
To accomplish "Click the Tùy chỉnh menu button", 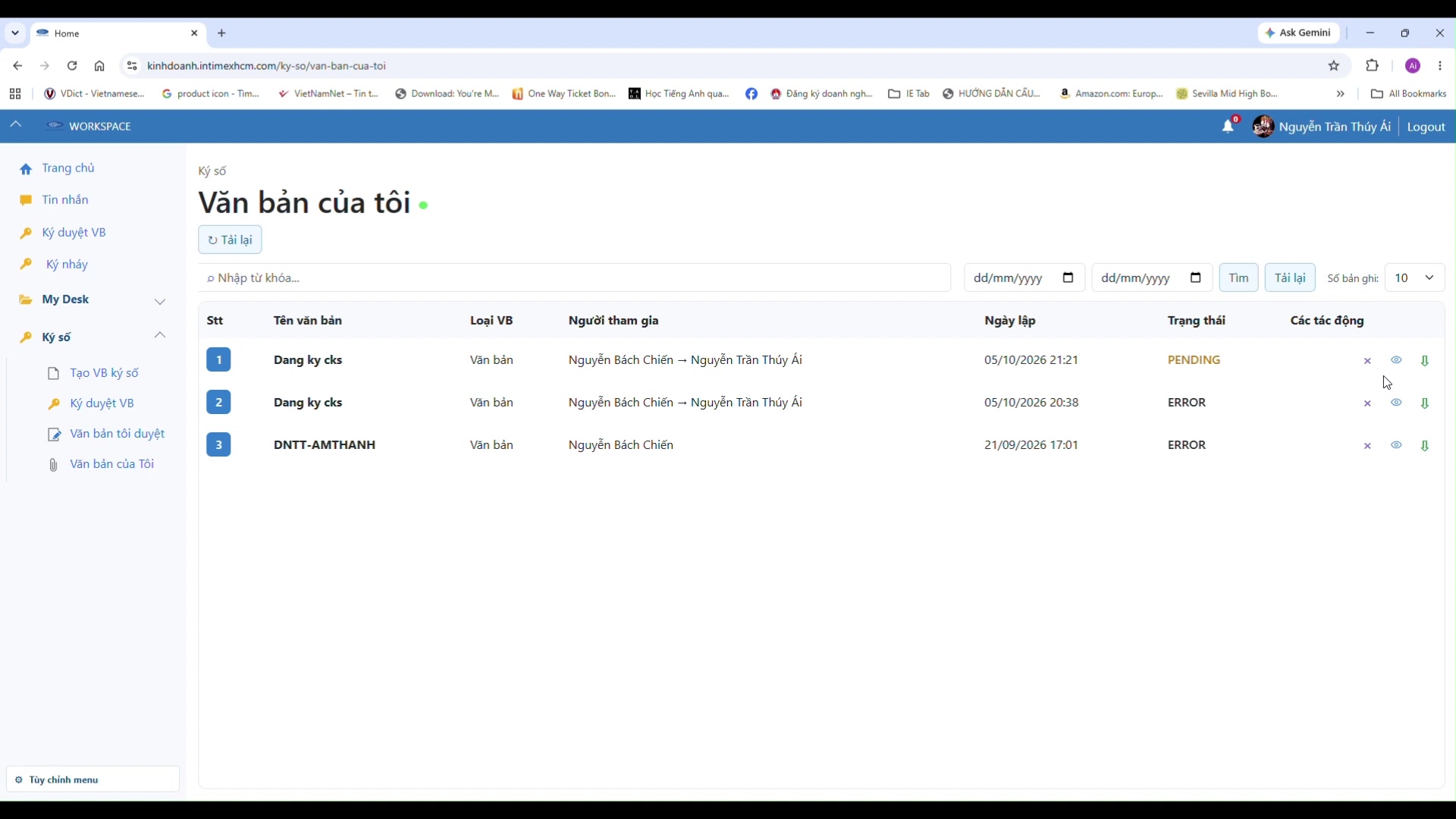I will (93, 780).
